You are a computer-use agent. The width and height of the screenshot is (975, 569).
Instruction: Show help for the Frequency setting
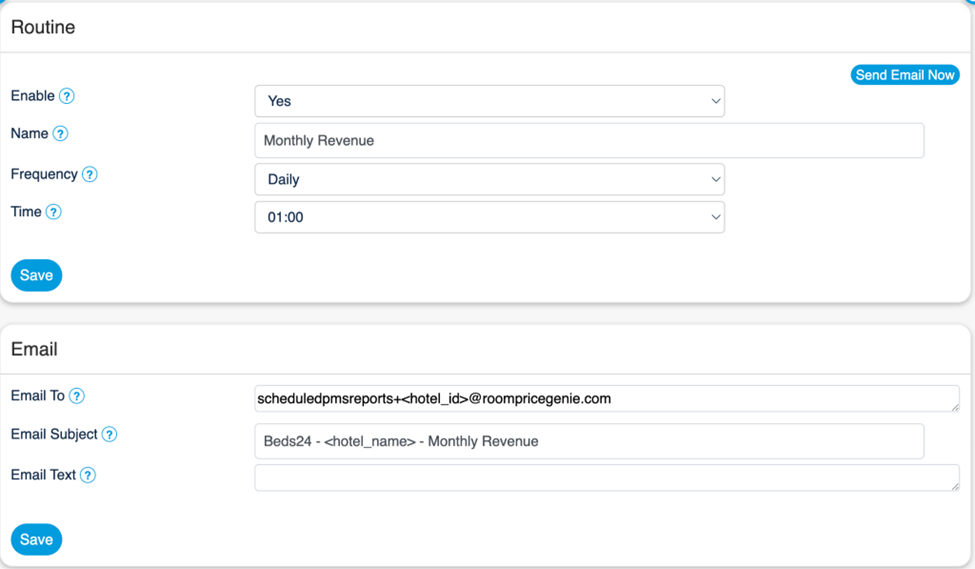90,175
